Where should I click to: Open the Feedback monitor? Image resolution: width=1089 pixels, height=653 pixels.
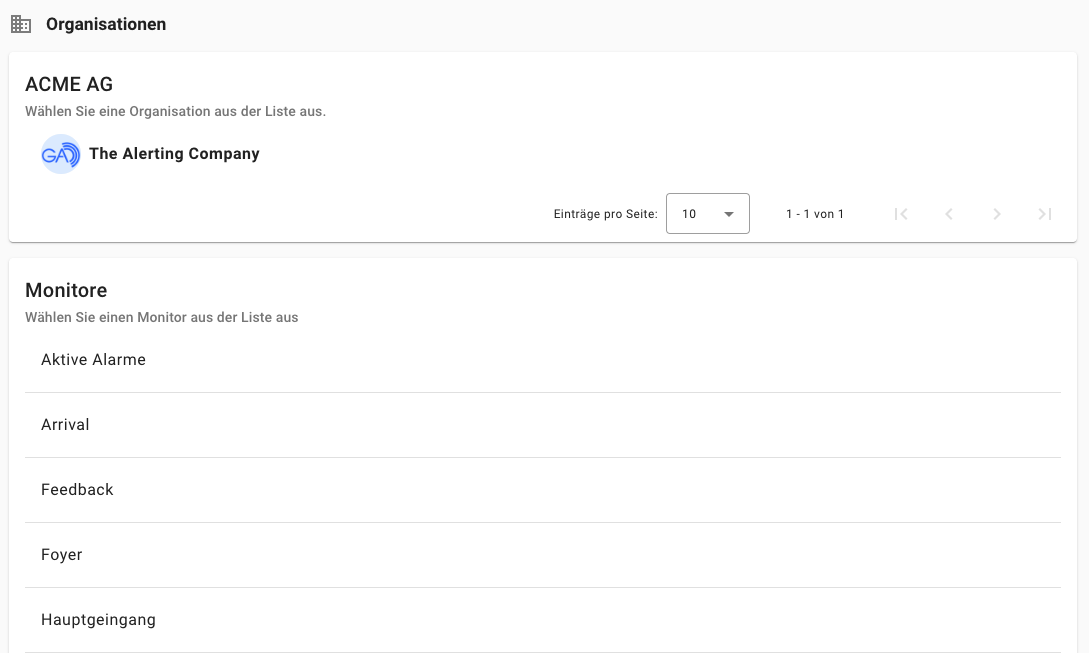(x=77, y=489)
